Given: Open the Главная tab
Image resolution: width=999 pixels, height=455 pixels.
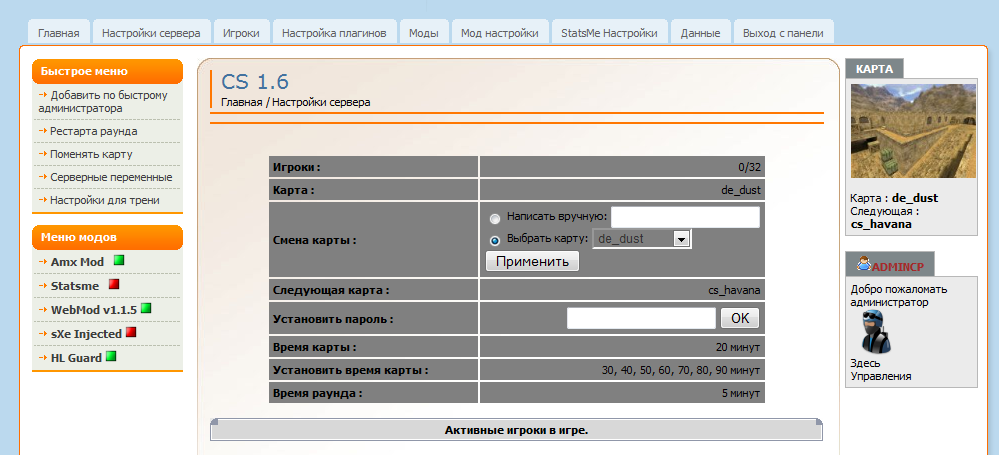Looking at the screenshot, I should [x=59, y=33].
